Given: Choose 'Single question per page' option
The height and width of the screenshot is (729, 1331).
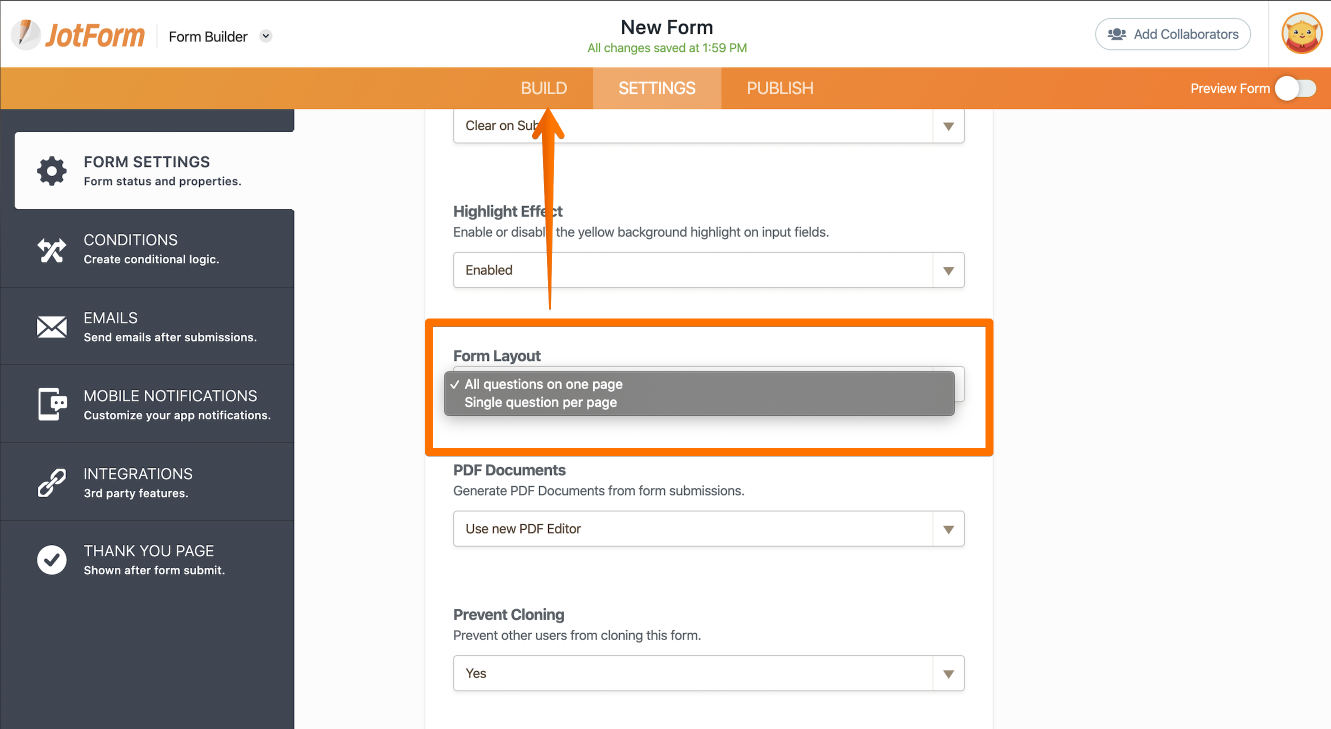Looking at the screenshot, I should pos(540,402).
